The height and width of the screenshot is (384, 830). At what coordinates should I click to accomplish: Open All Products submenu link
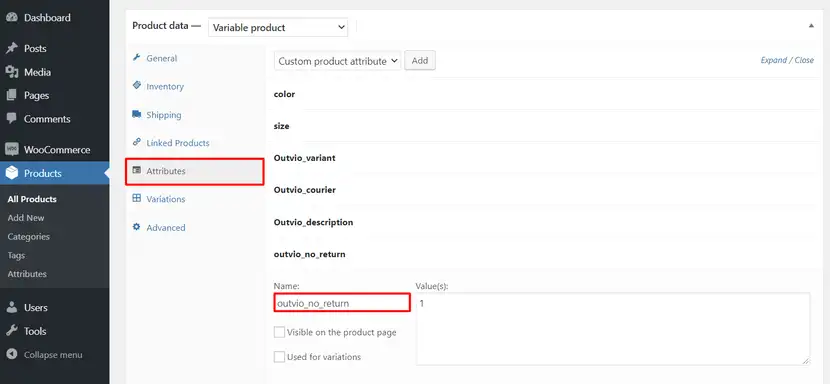(32, 199)
